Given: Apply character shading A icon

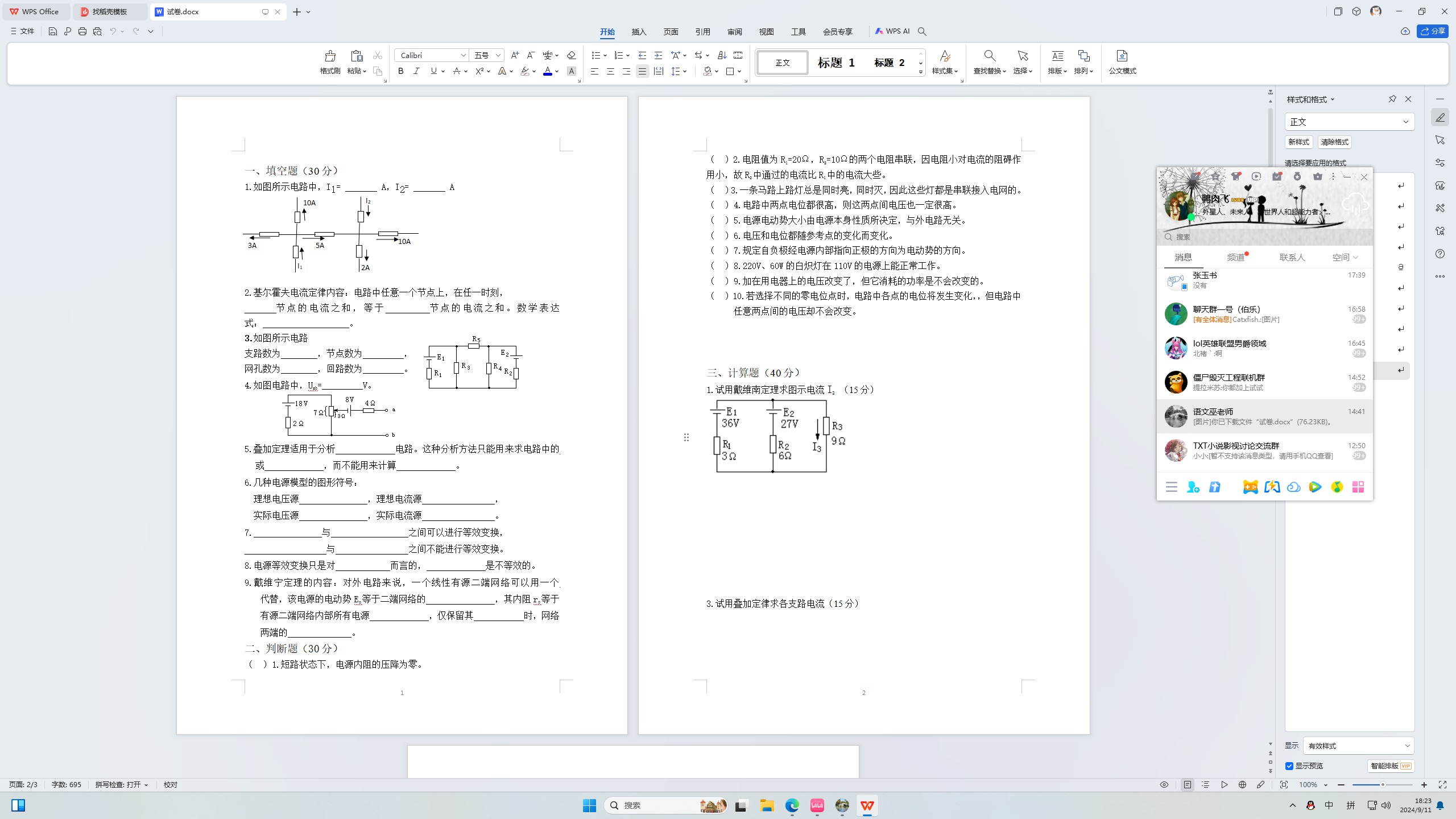Looking at the screenshot, I should pyautogui.click(x=571, y=71).
